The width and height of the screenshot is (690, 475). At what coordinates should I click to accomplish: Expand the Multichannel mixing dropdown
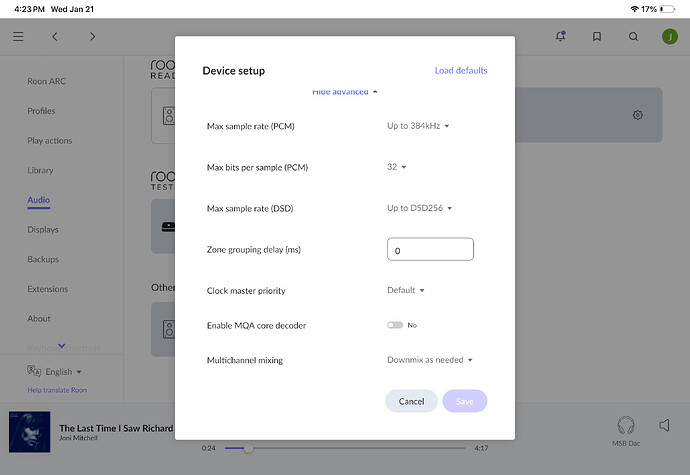click(429, 360)
